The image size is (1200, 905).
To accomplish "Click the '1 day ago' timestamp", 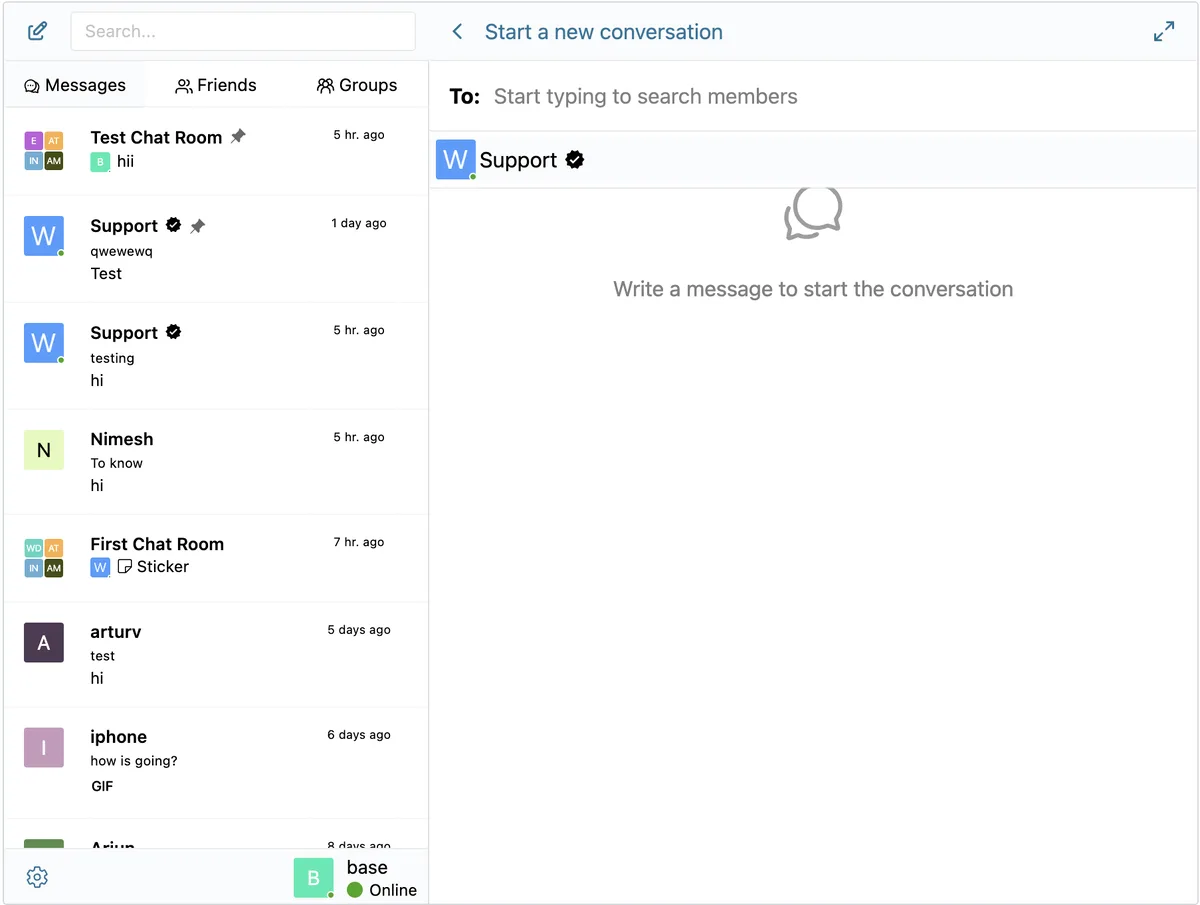I will click(x=359, y=223).
